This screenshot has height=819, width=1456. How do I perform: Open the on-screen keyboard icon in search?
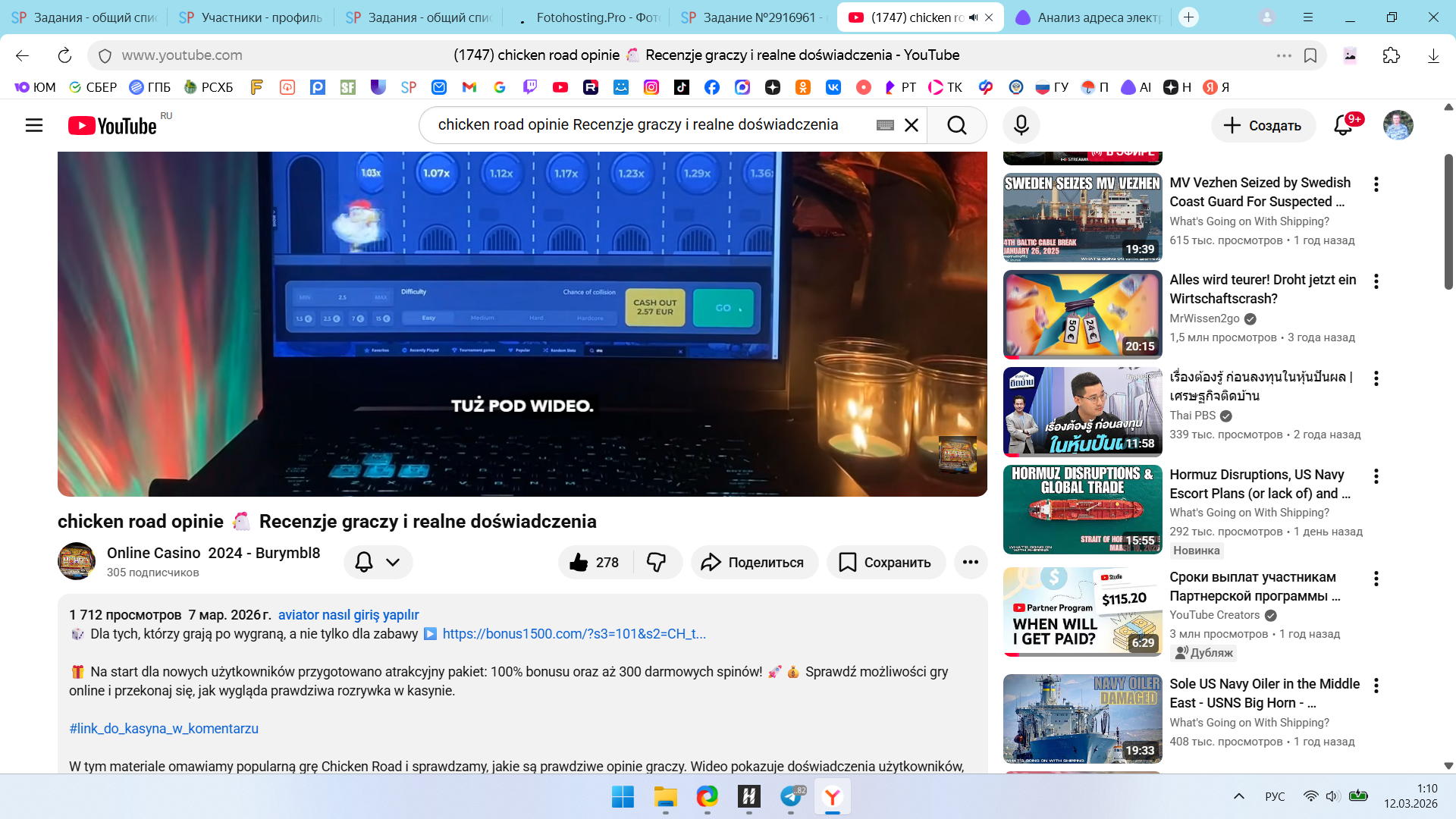(x=885, y=125)
